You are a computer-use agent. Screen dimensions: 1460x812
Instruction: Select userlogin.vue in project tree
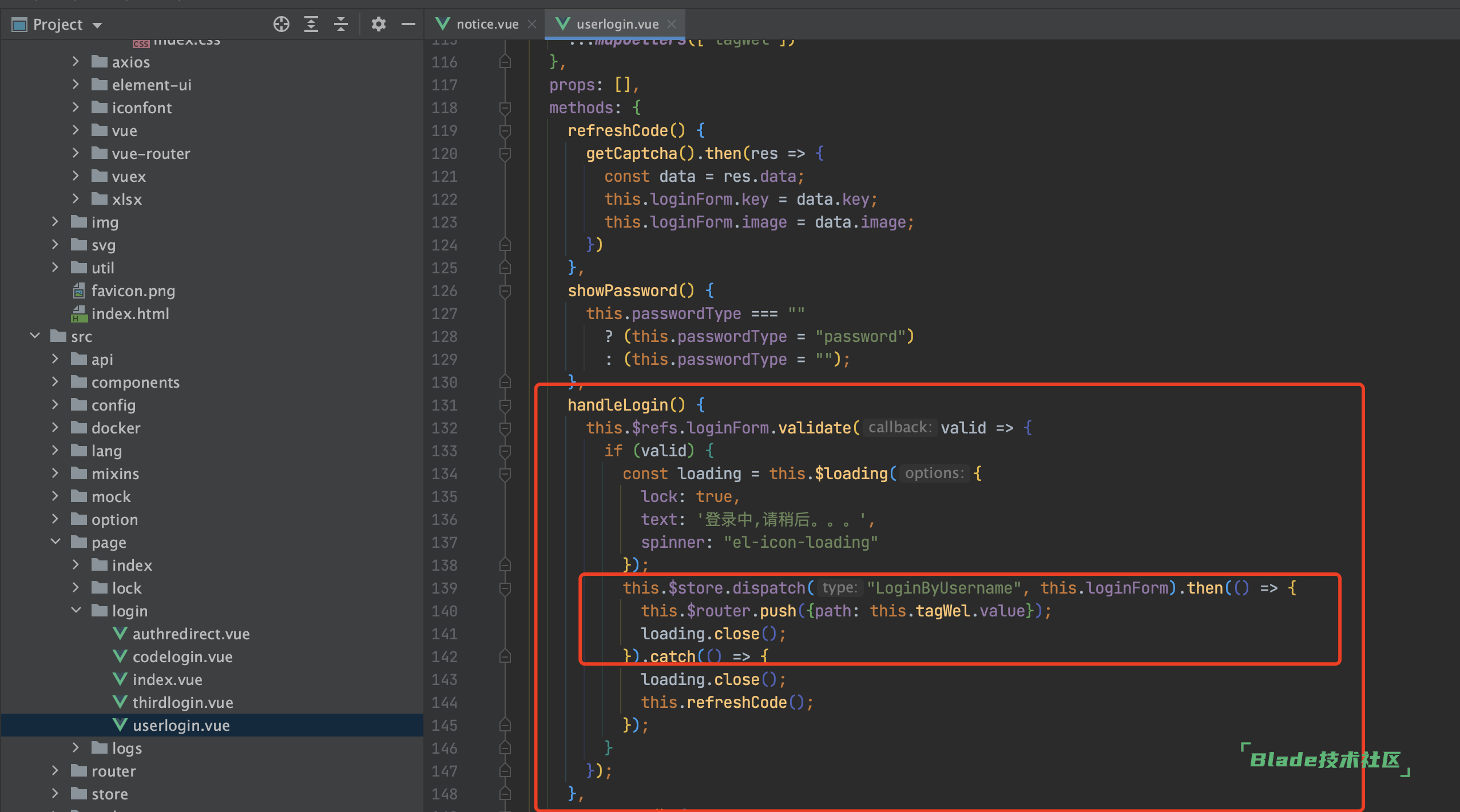coord(181,726)
